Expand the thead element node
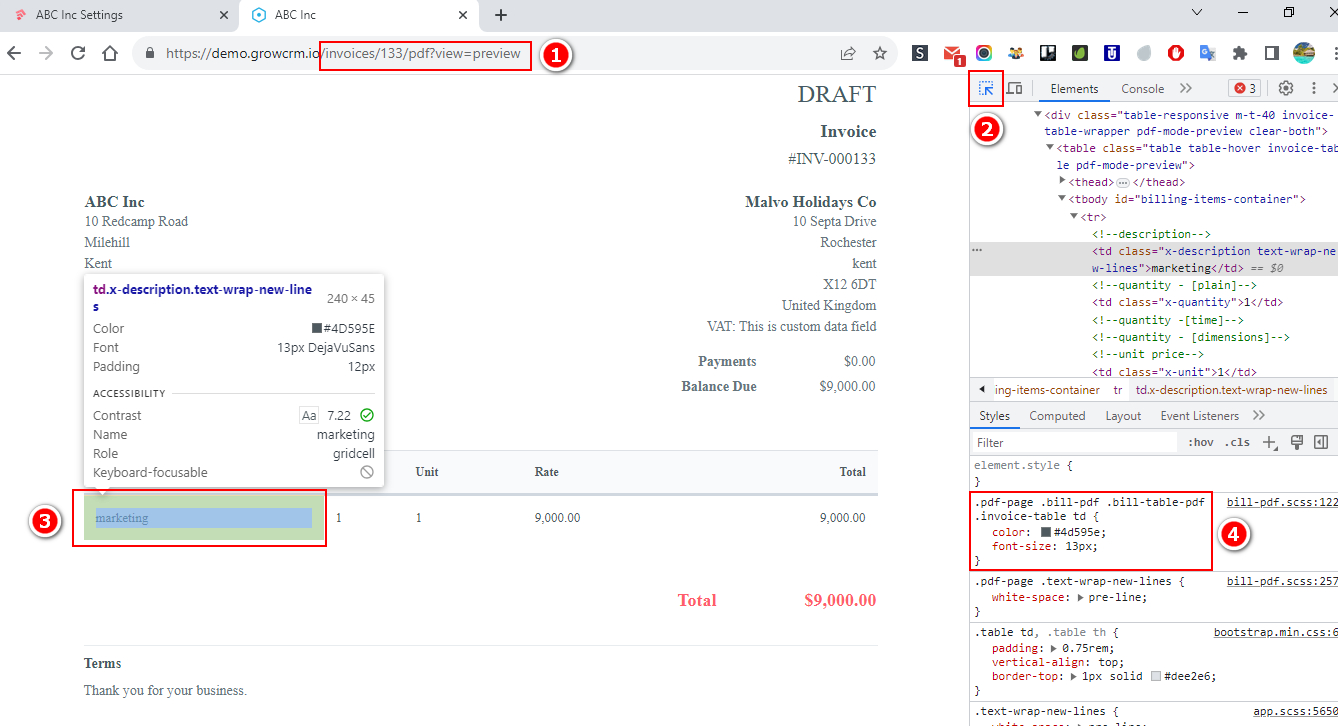Viewport: 1338px width, 726px height. pyautogui.click(x=1063, y=182)
